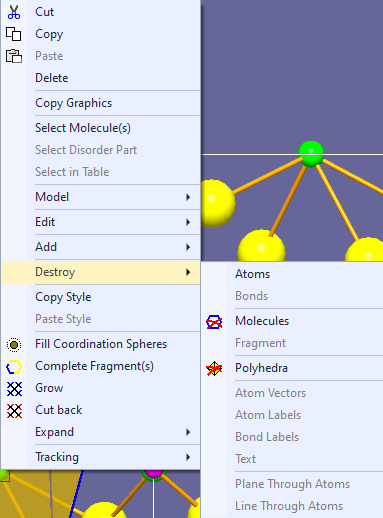The height and width of the screenshot is (518, 383).
Task: Expand the Add submenu arrow
Action: [x=188, y=247]
